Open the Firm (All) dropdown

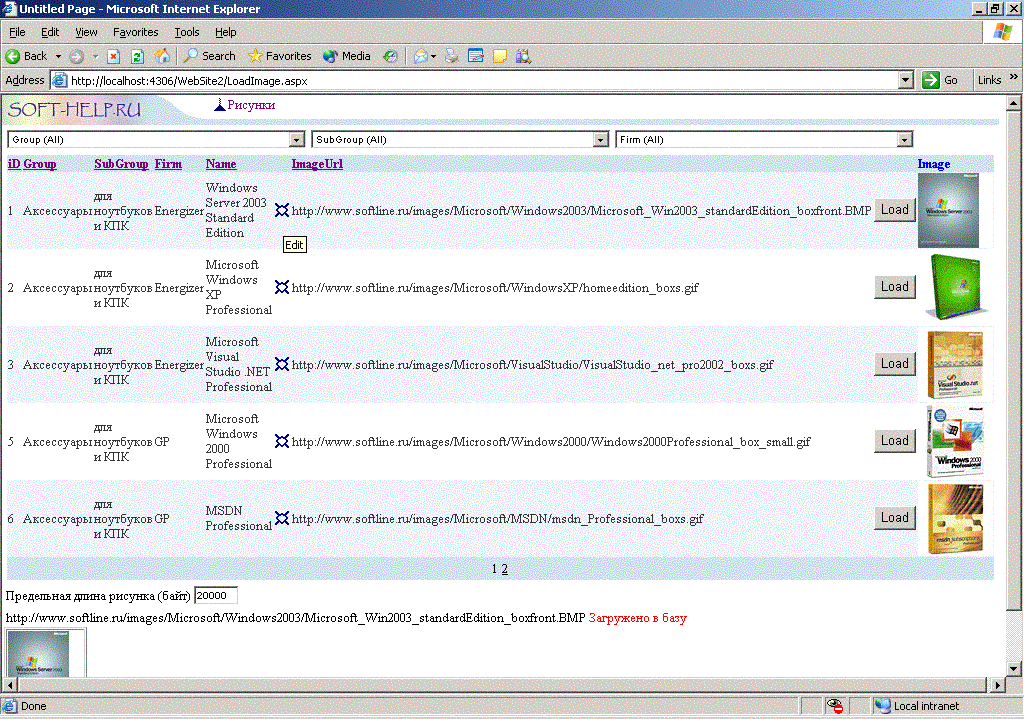coord(764,140)
